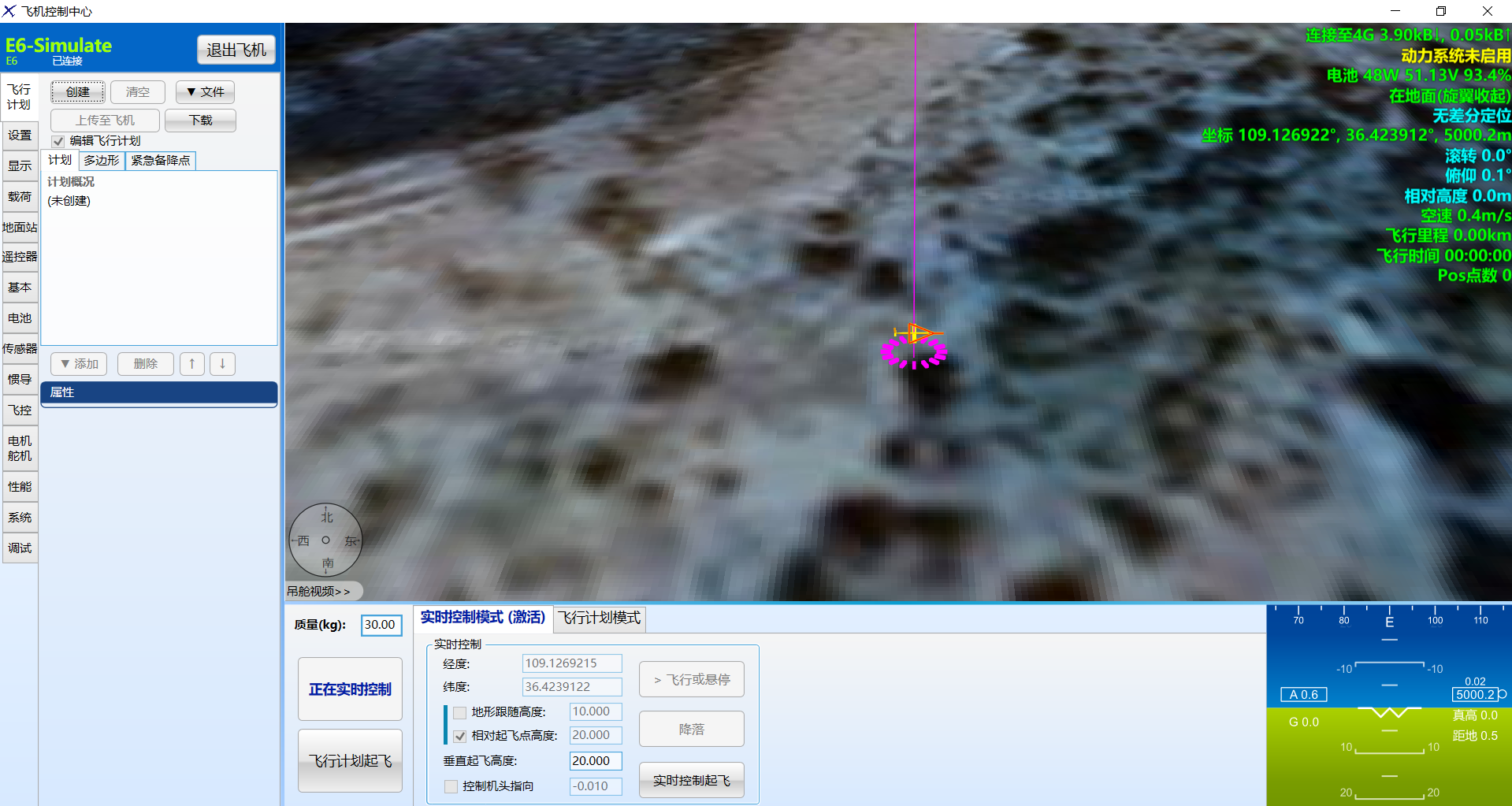The width and height of the screenshot is (1512, 806).
Task: Click the move-down arrow button
Action: (x=222, y=364)
